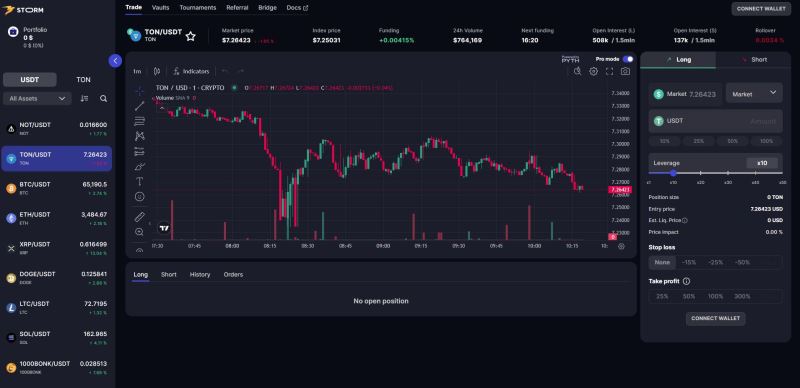Switch to the Short order tab
Viewport: 800px width, 388px height.
[x=754, y=60]
